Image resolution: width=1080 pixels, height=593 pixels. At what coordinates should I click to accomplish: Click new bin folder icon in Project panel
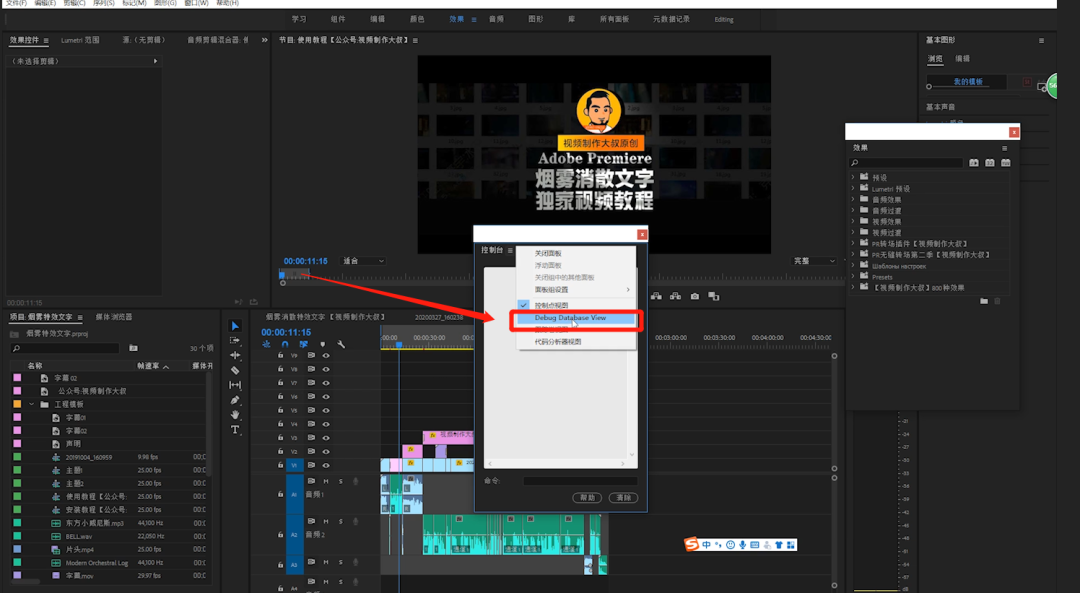[133, 348]
